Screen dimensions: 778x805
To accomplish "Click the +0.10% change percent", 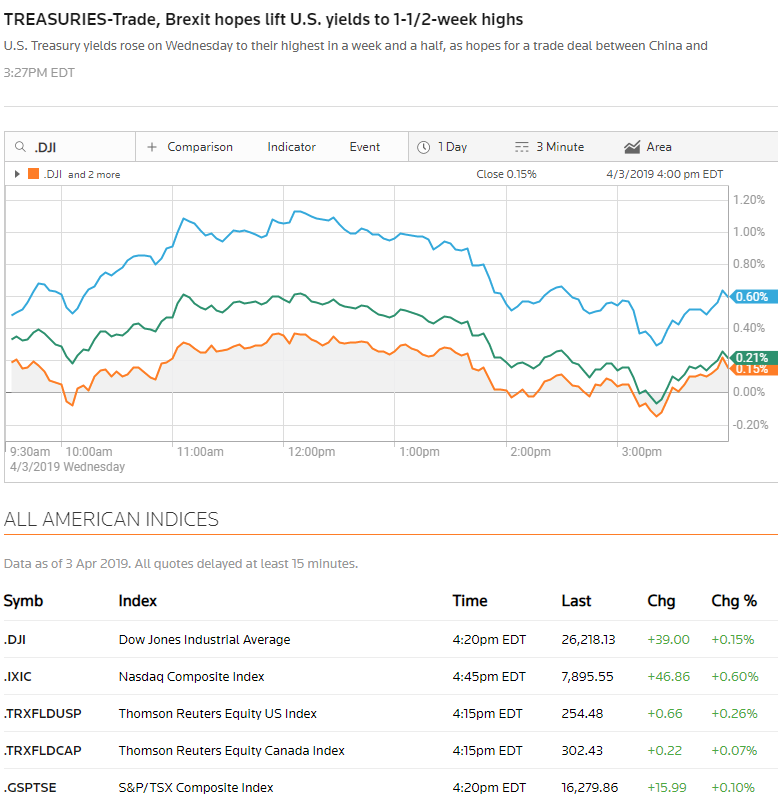I will tap(733, 788).
